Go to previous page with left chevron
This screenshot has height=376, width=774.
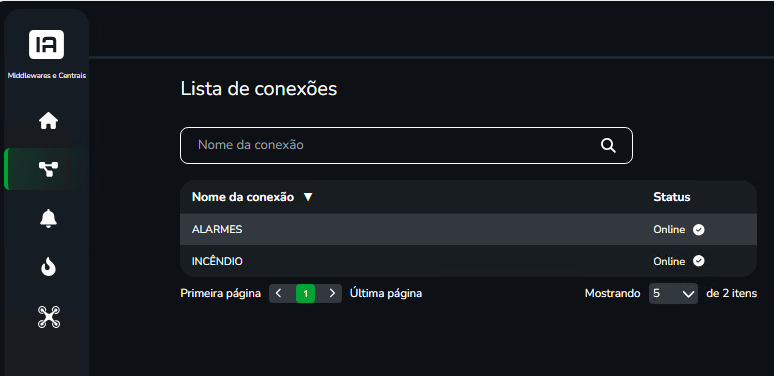point(278,294)
